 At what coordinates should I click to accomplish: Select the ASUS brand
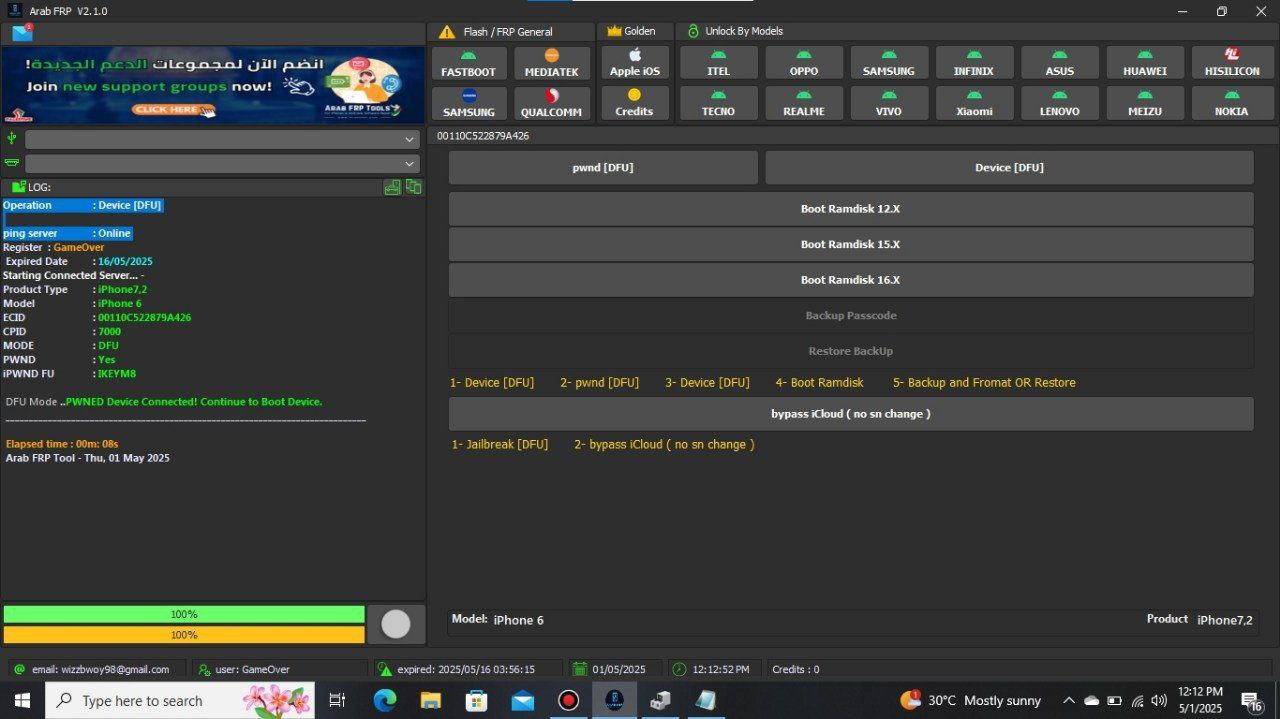[x=1059, y=63]
